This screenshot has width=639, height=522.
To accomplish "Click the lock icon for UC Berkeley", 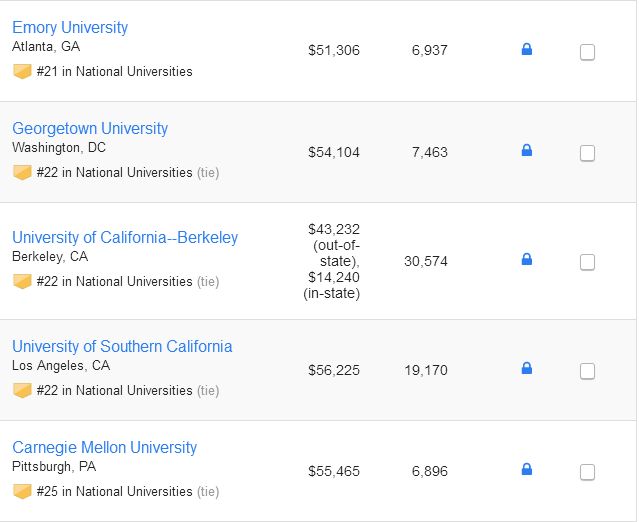I will point(527,259).
